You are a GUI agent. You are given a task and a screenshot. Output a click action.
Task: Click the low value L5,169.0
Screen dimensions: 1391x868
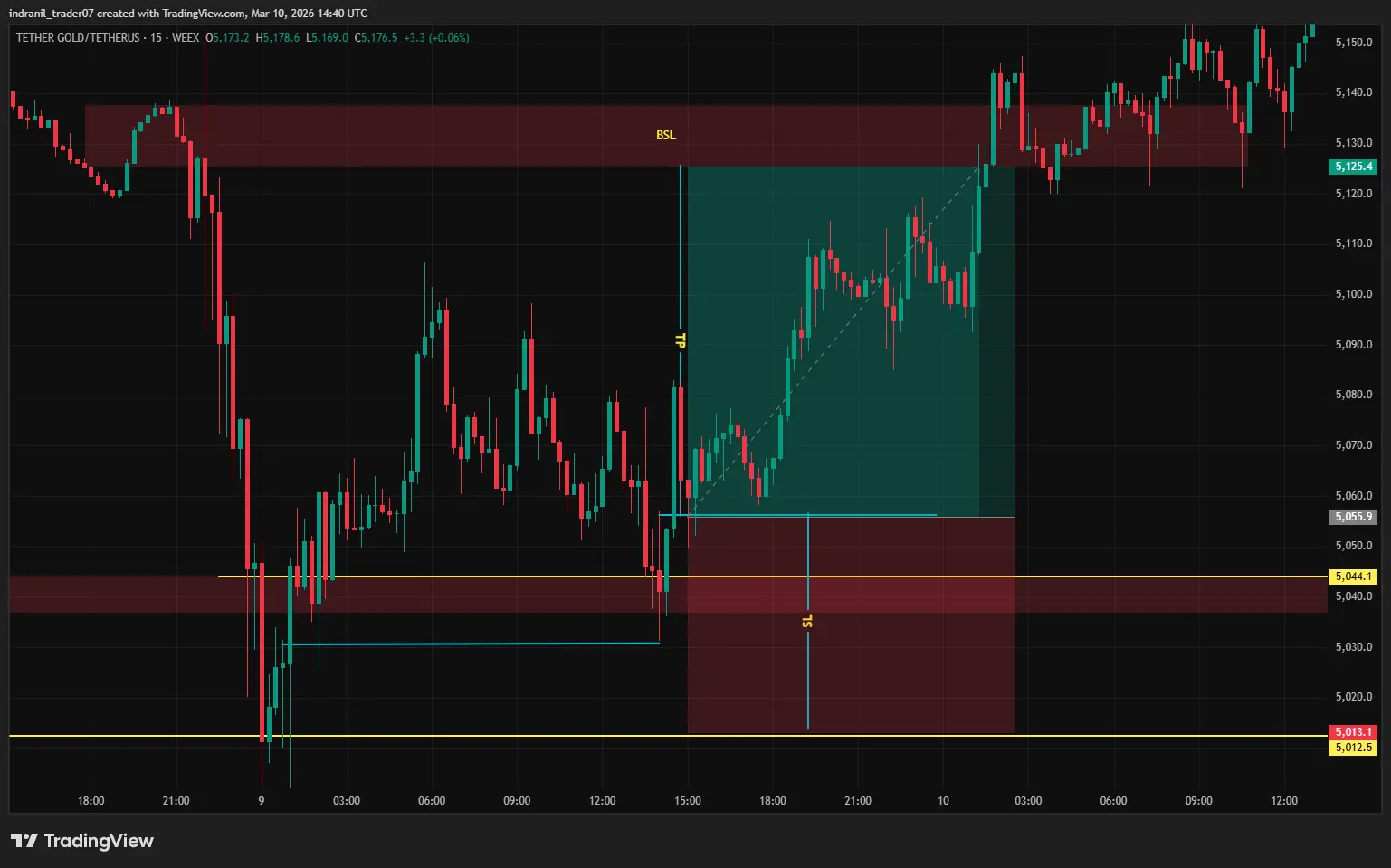[327, 38]
